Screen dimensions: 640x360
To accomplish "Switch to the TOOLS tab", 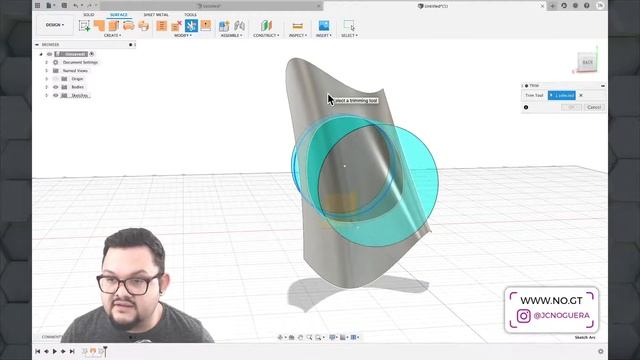I will (190, 15).
